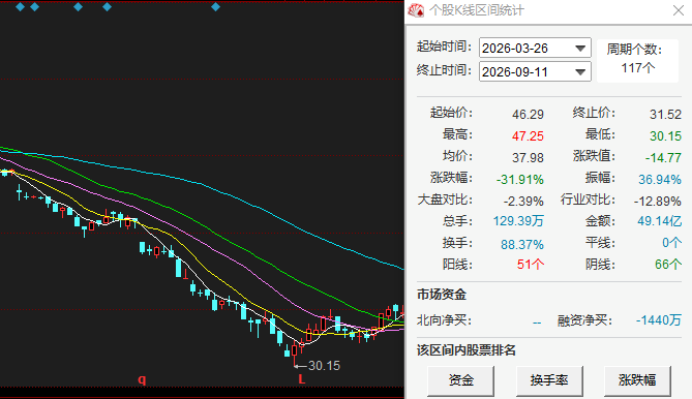This screenshot has height=399, width=692.
Task: Click the 均价 value 37.98
Action: (528, 158)
